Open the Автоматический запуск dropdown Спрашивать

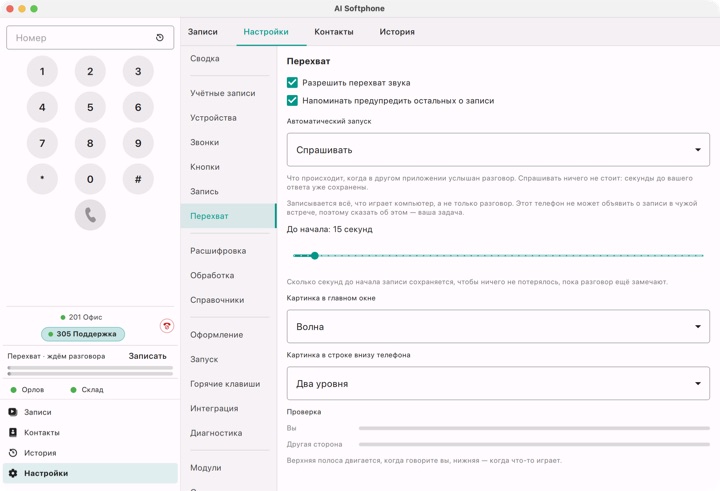click(x=498, y=150)
